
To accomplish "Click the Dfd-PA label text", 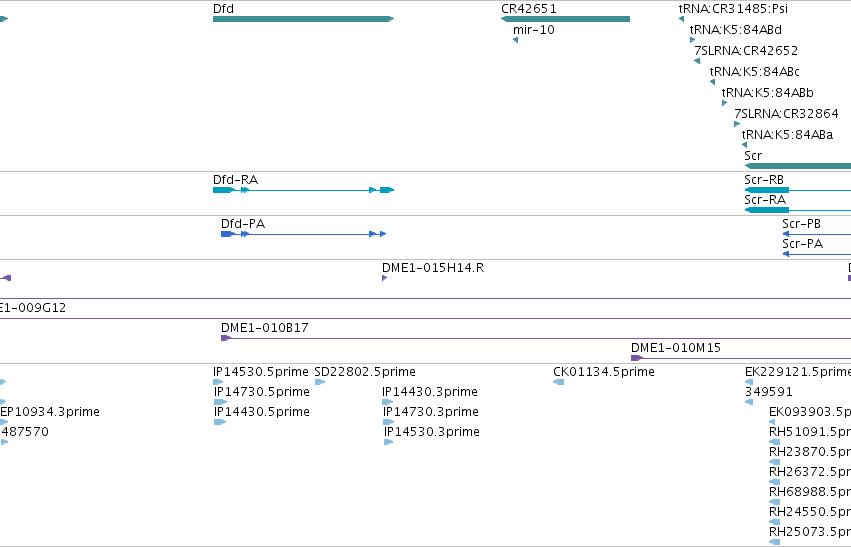I will point(243,224).
